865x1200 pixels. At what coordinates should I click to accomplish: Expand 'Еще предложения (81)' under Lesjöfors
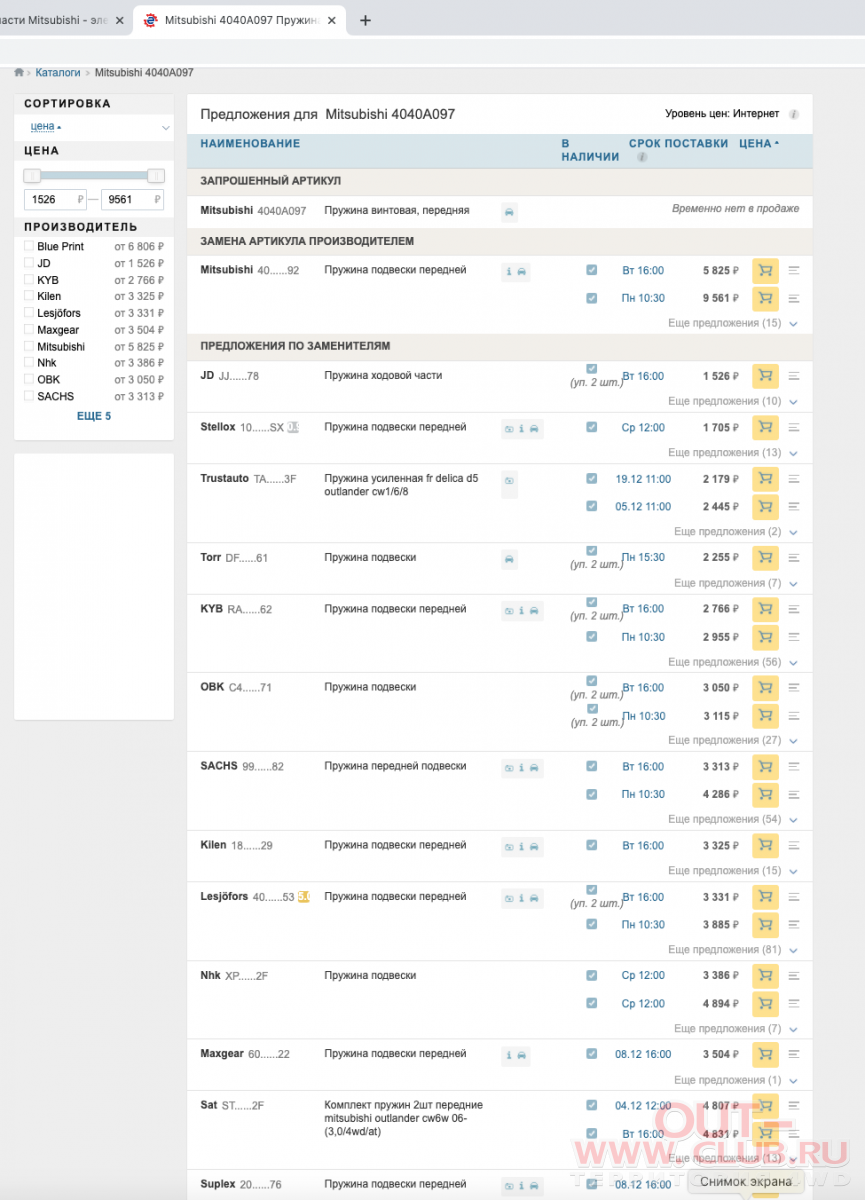(732, 949)
